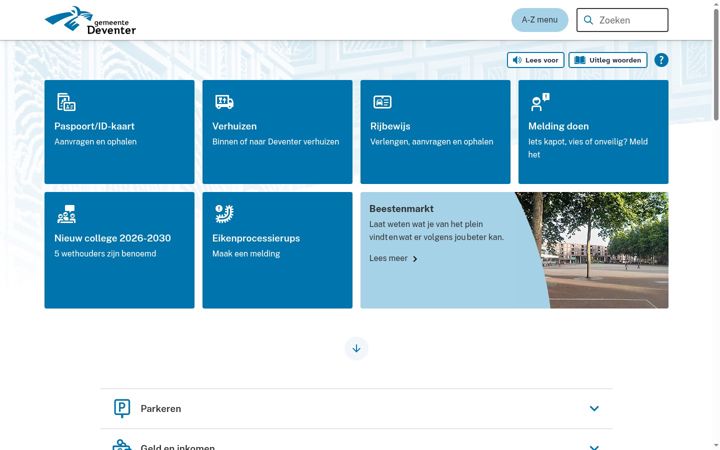Click 'Maak een melding' text
The height and width of the screenshot is (450, 720).
pos(246,253)
